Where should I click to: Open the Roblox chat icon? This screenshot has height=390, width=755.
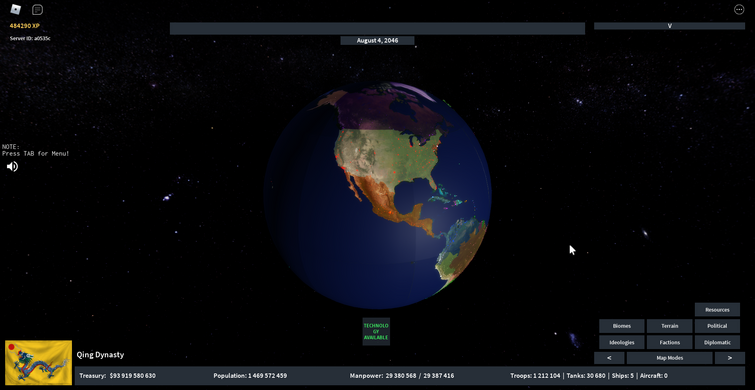[x=37, y=10]
